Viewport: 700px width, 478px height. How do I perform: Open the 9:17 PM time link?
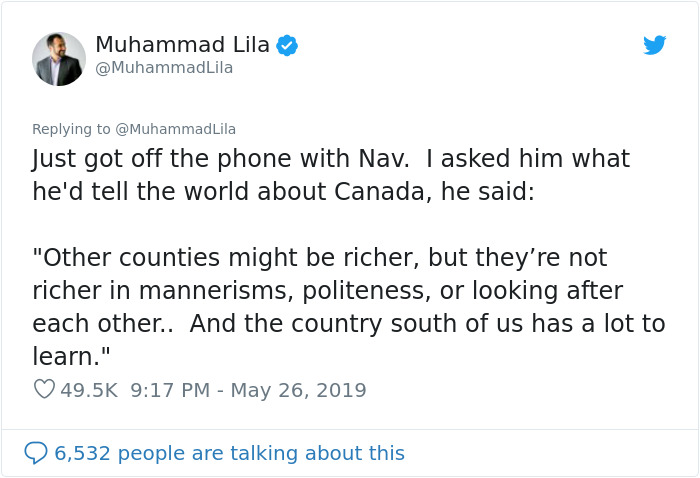(170, 390)
